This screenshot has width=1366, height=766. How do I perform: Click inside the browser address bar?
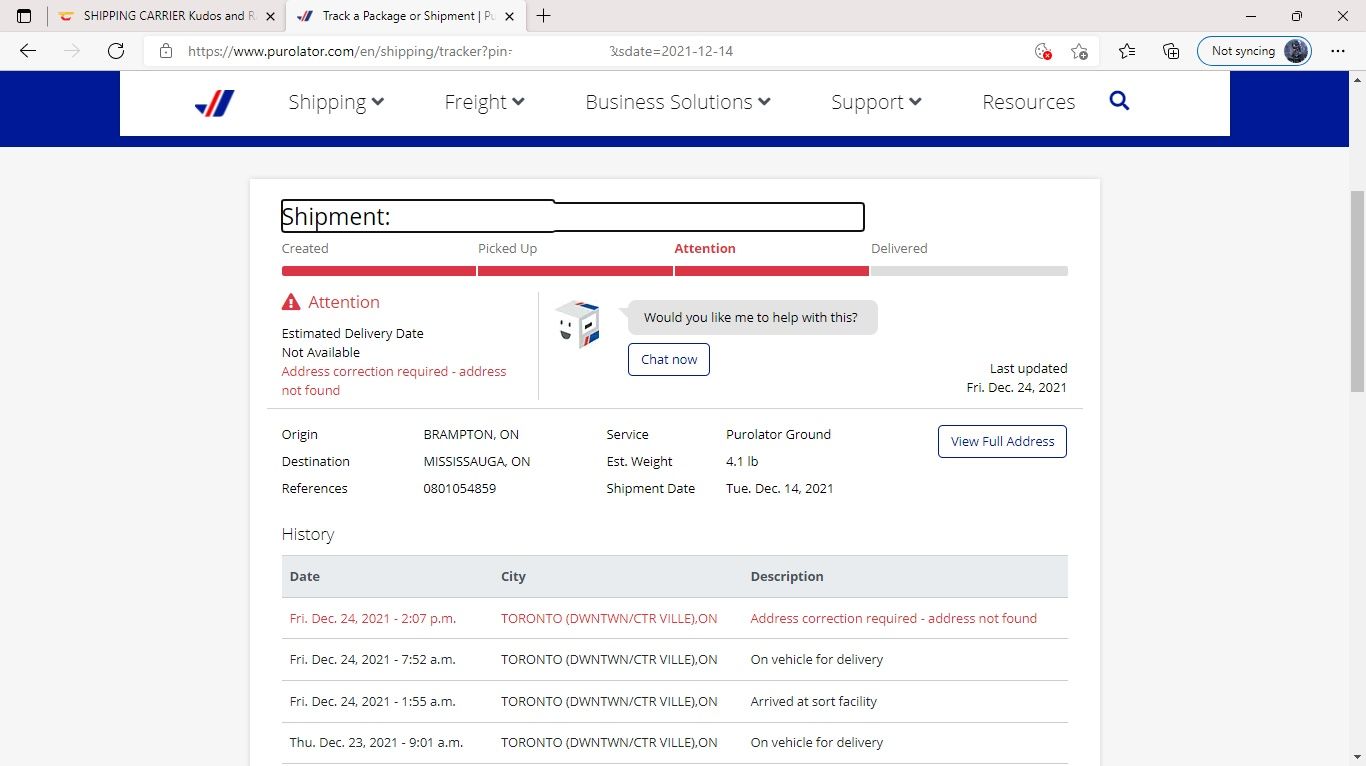tap(600, 50)
